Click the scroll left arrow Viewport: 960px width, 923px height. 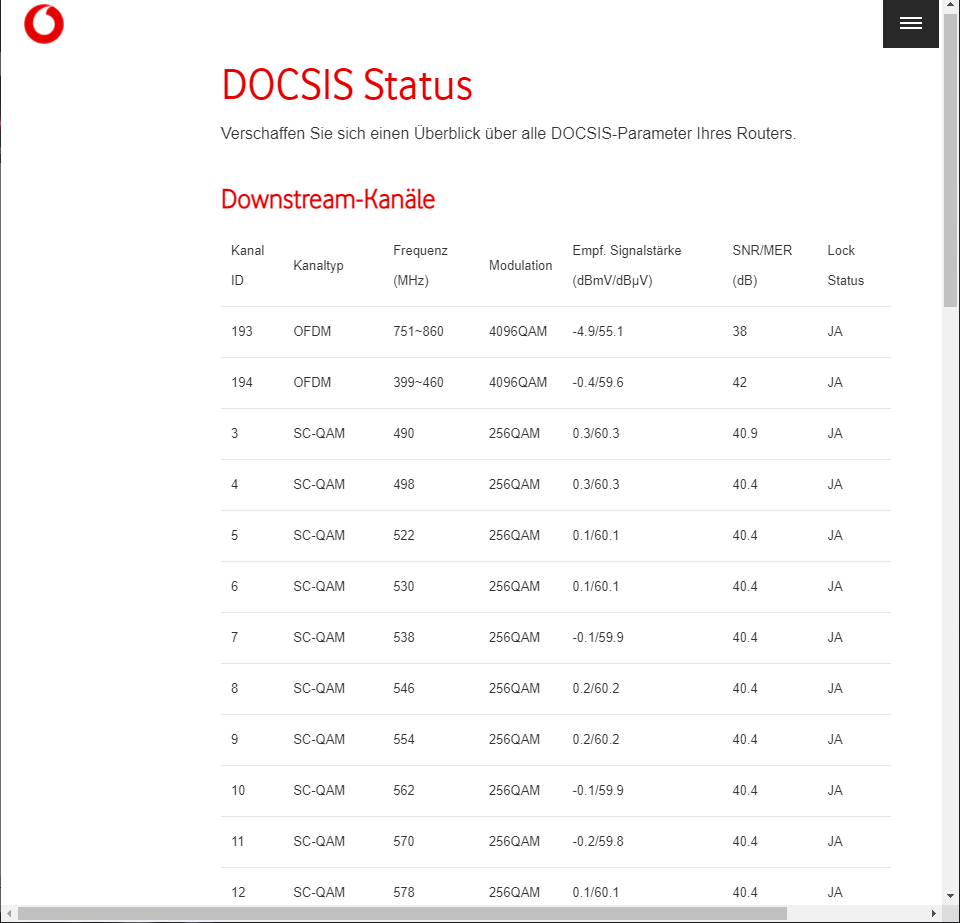click(9, 913)
